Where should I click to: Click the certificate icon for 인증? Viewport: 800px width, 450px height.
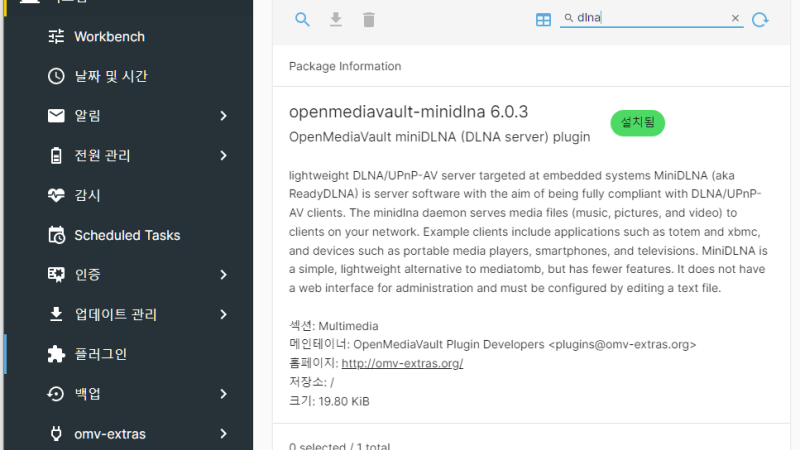click(56, 274)
